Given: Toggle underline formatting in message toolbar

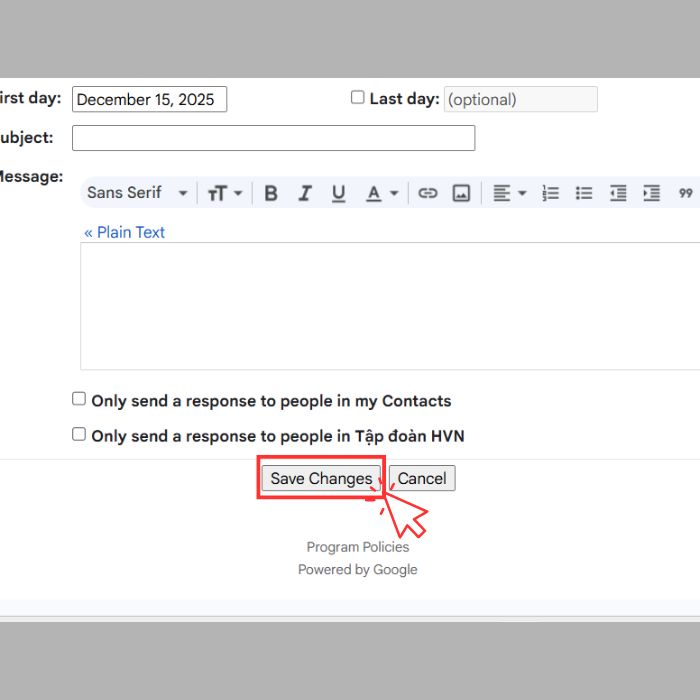Looking at the screenshot, I should point(338,193).
